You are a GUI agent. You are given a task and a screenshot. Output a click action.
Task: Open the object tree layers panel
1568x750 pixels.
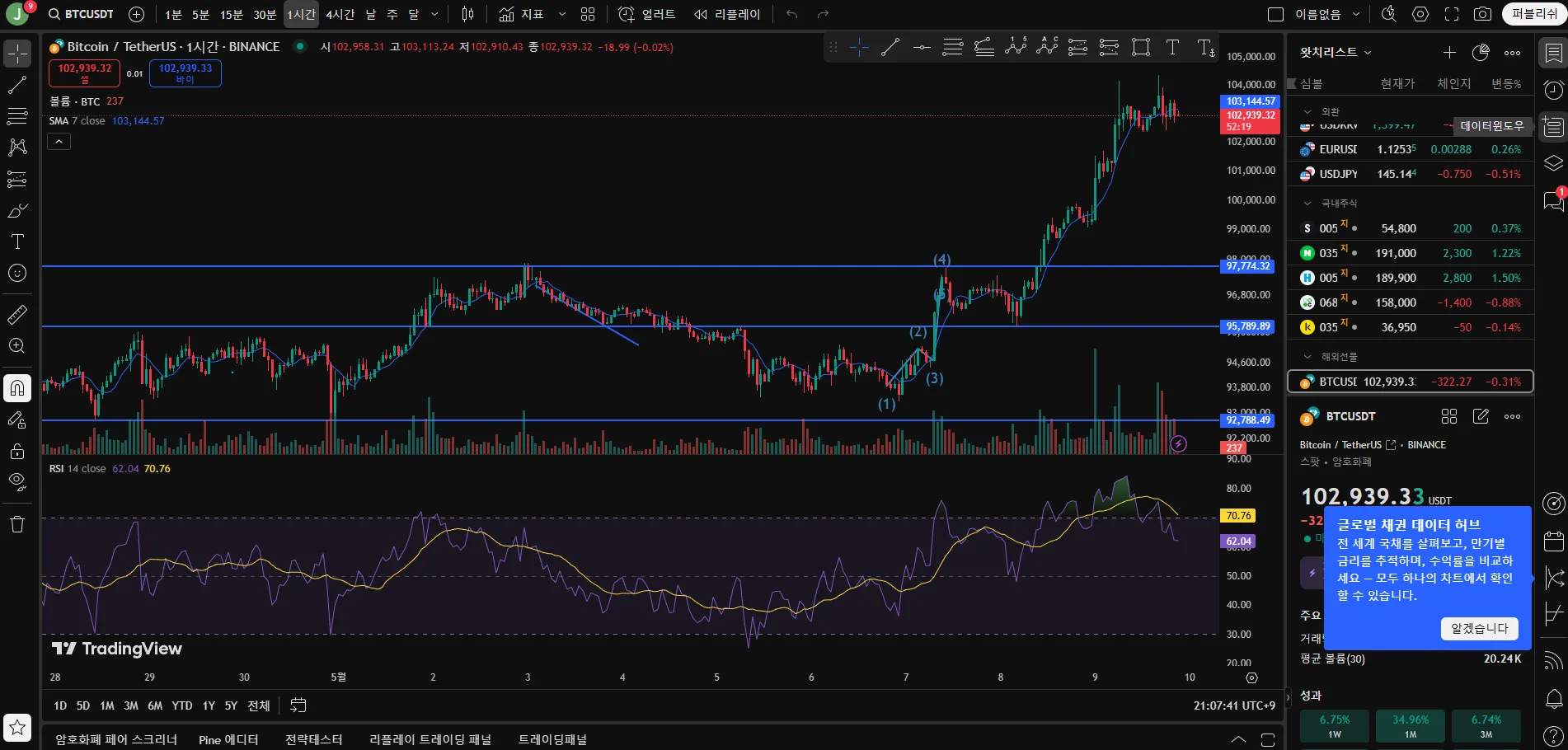point(1553,163)
